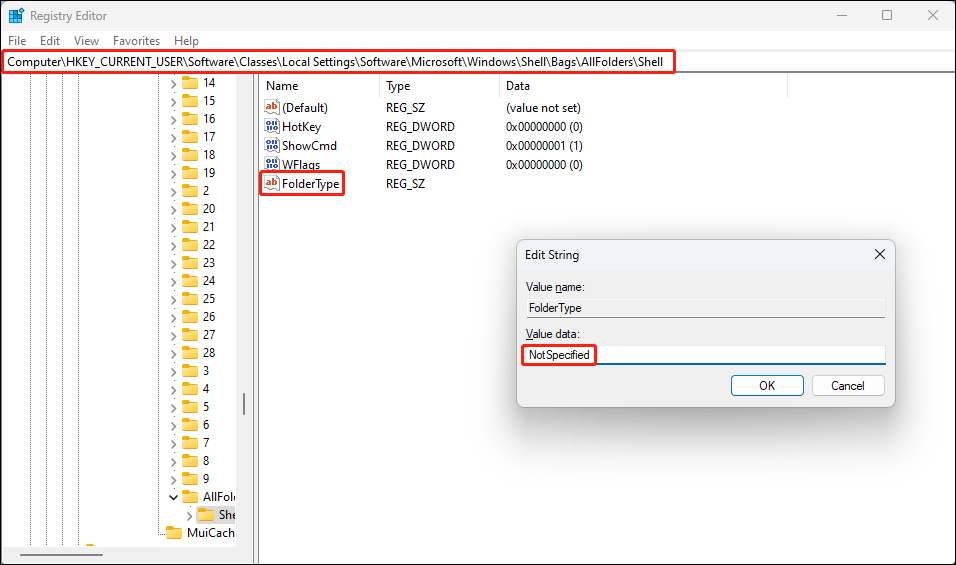Select the FolderType string value icon

[x=271, y=183]
